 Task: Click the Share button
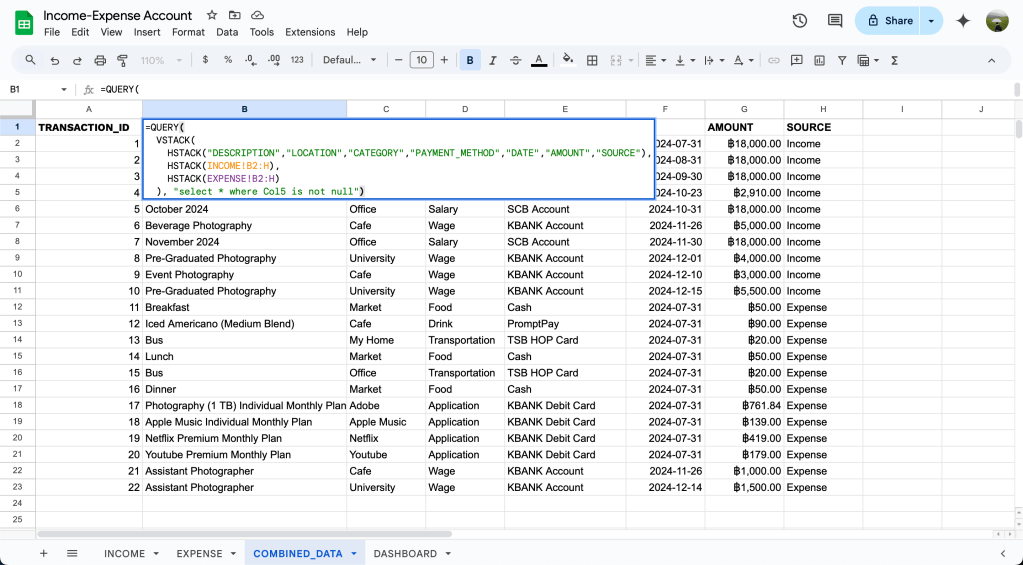point(888,20)
